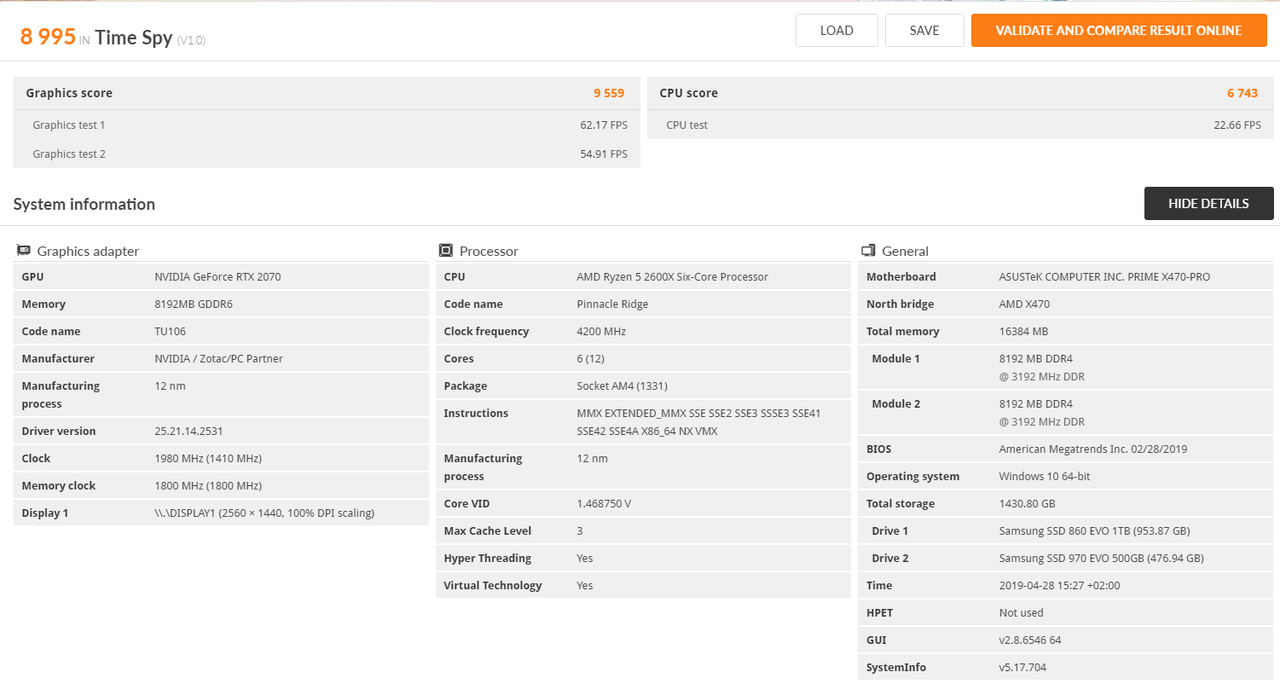1280x684 pixels.
Task: Select Core VID 1.468750 V
Action: coord(604,504)
